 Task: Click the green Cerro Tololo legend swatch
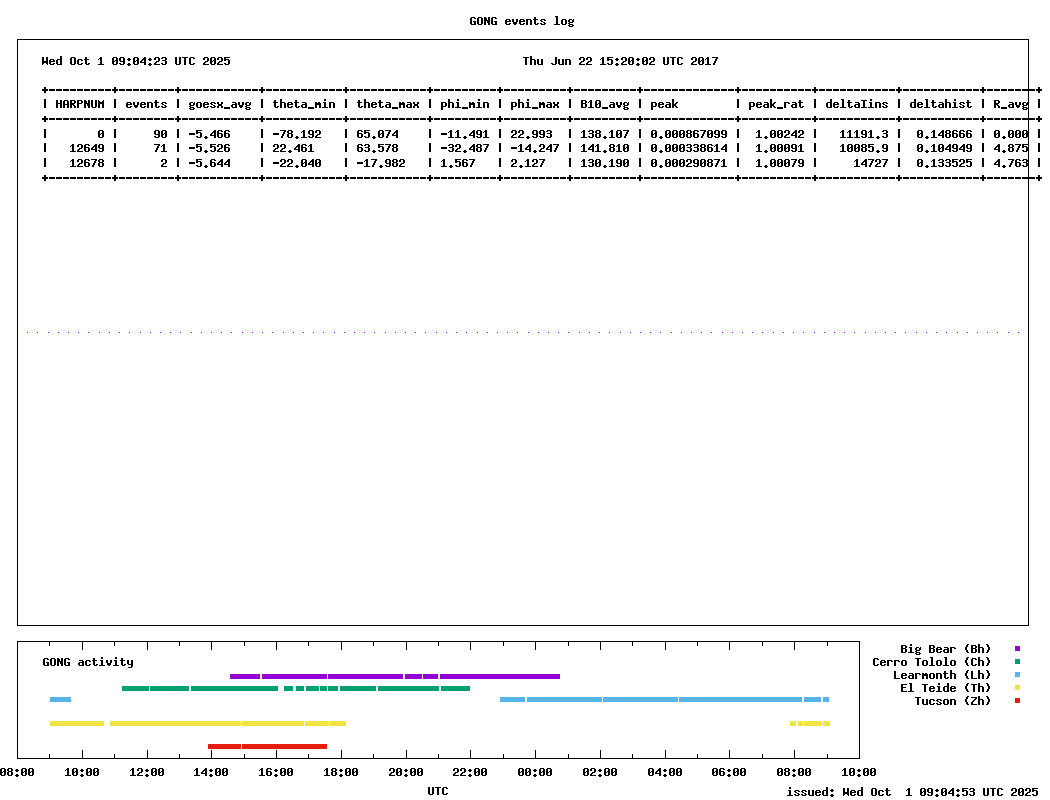pos(1017,662)
